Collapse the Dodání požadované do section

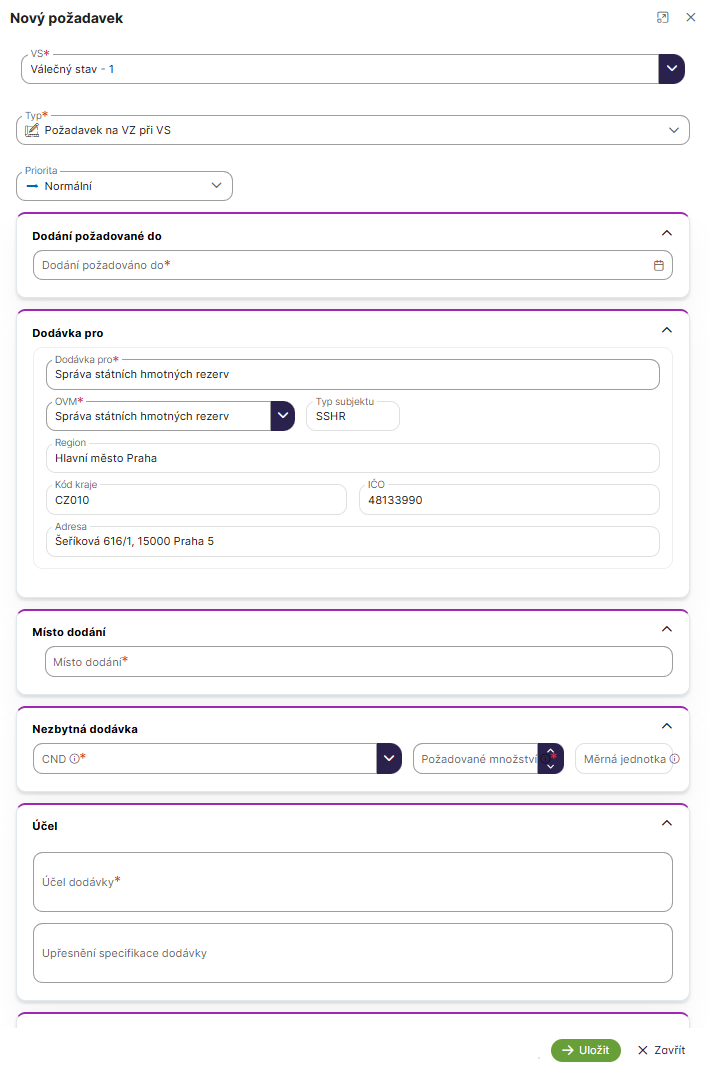click(667, 233)
